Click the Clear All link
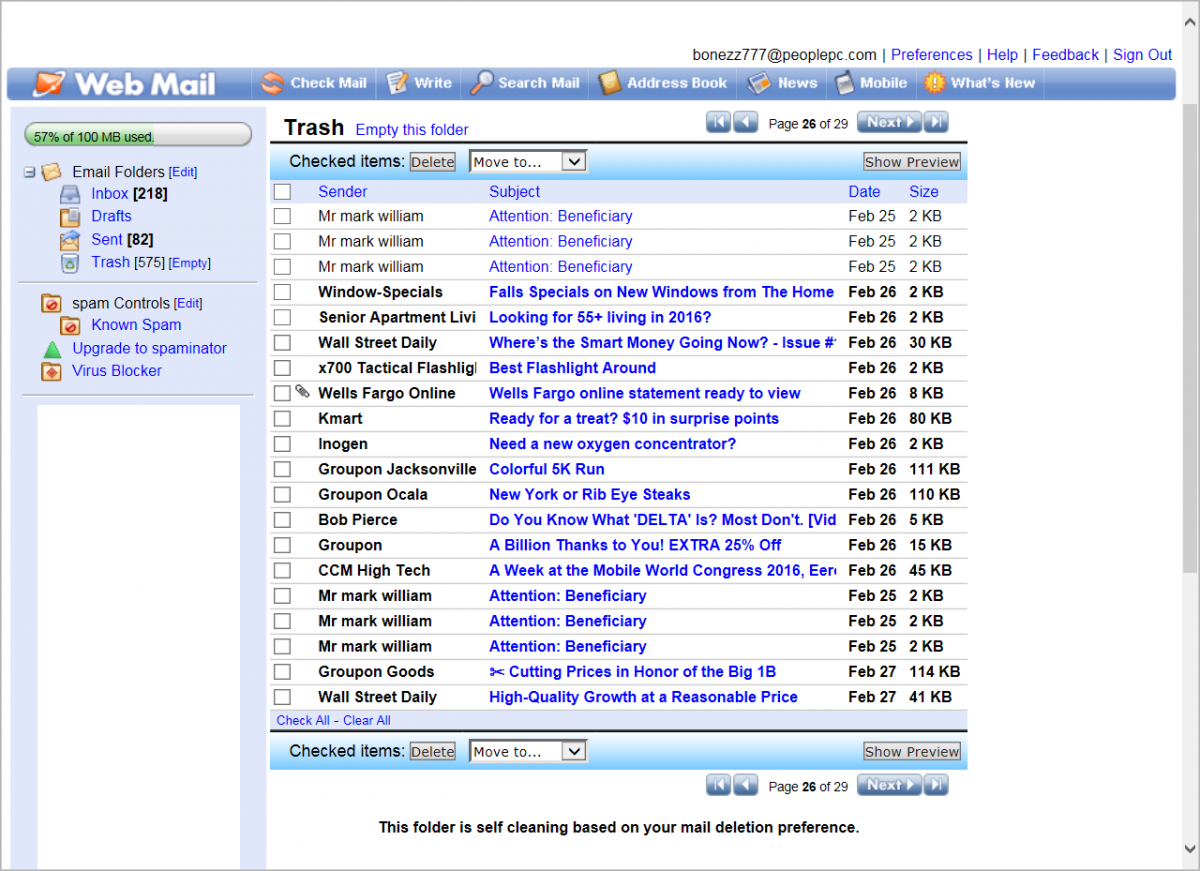The height and width of the screenshot is (871, 1200). point(366,720)
